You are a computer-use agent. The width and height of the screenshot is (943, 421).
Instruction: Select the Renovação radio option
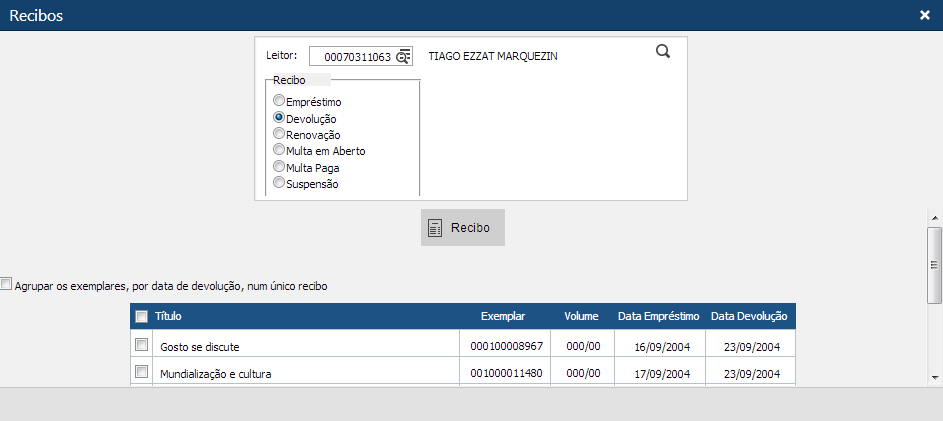coord(279,133)
